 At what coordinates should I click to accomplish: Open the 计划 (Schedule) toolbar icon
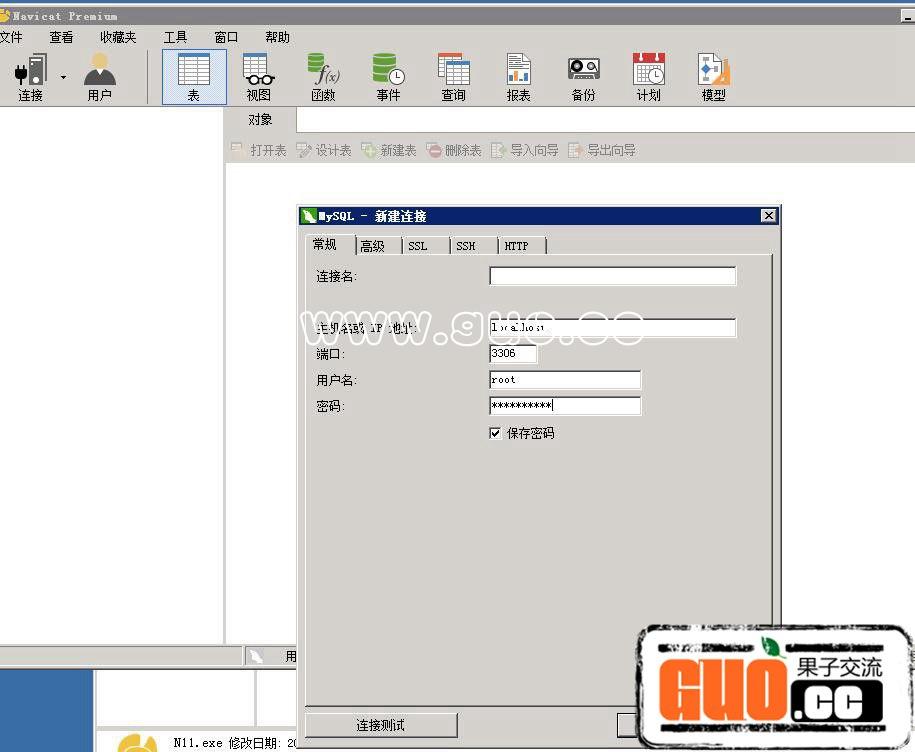[648, 76]
